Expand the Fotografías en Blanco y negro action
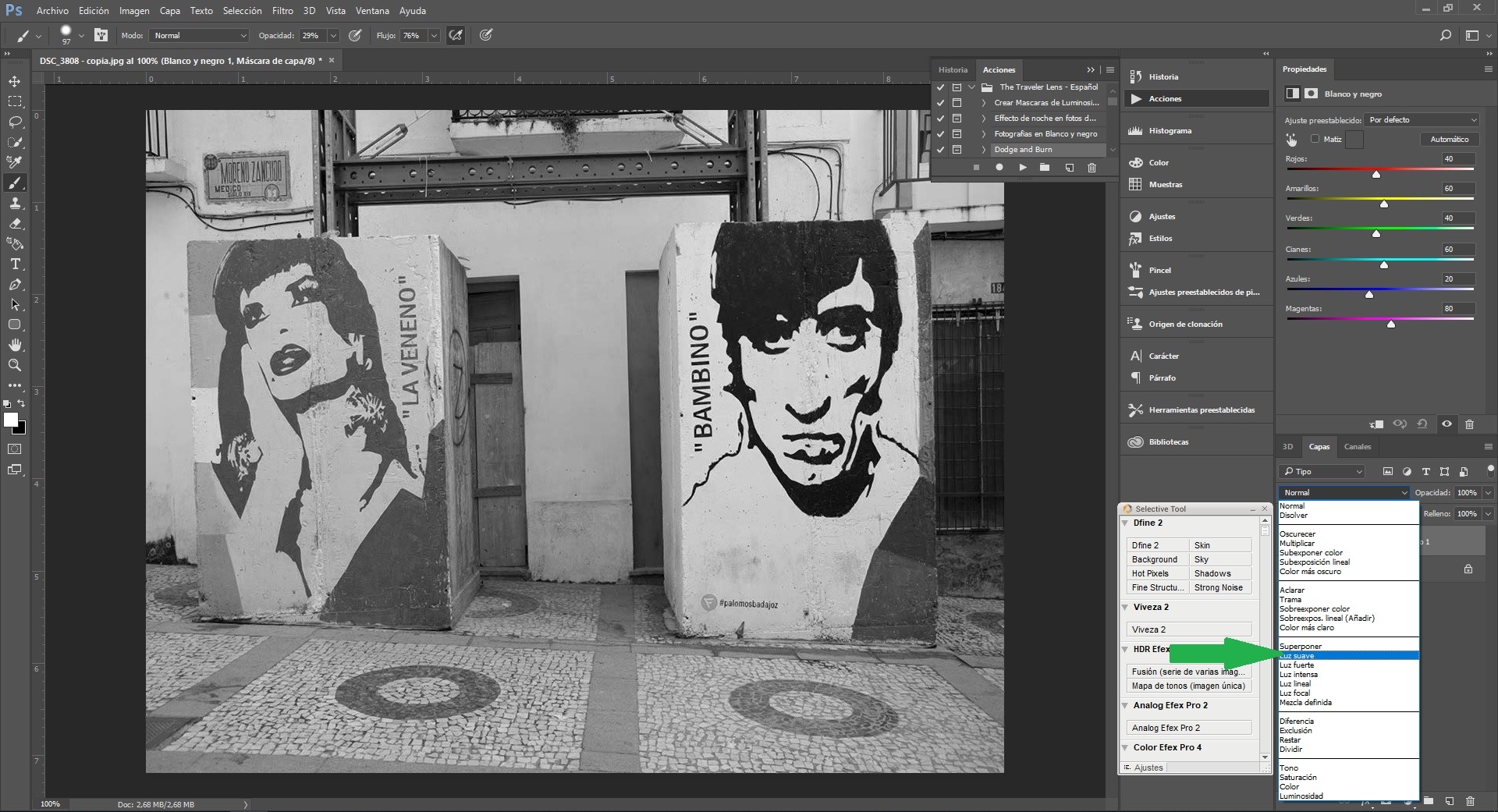 983,134
